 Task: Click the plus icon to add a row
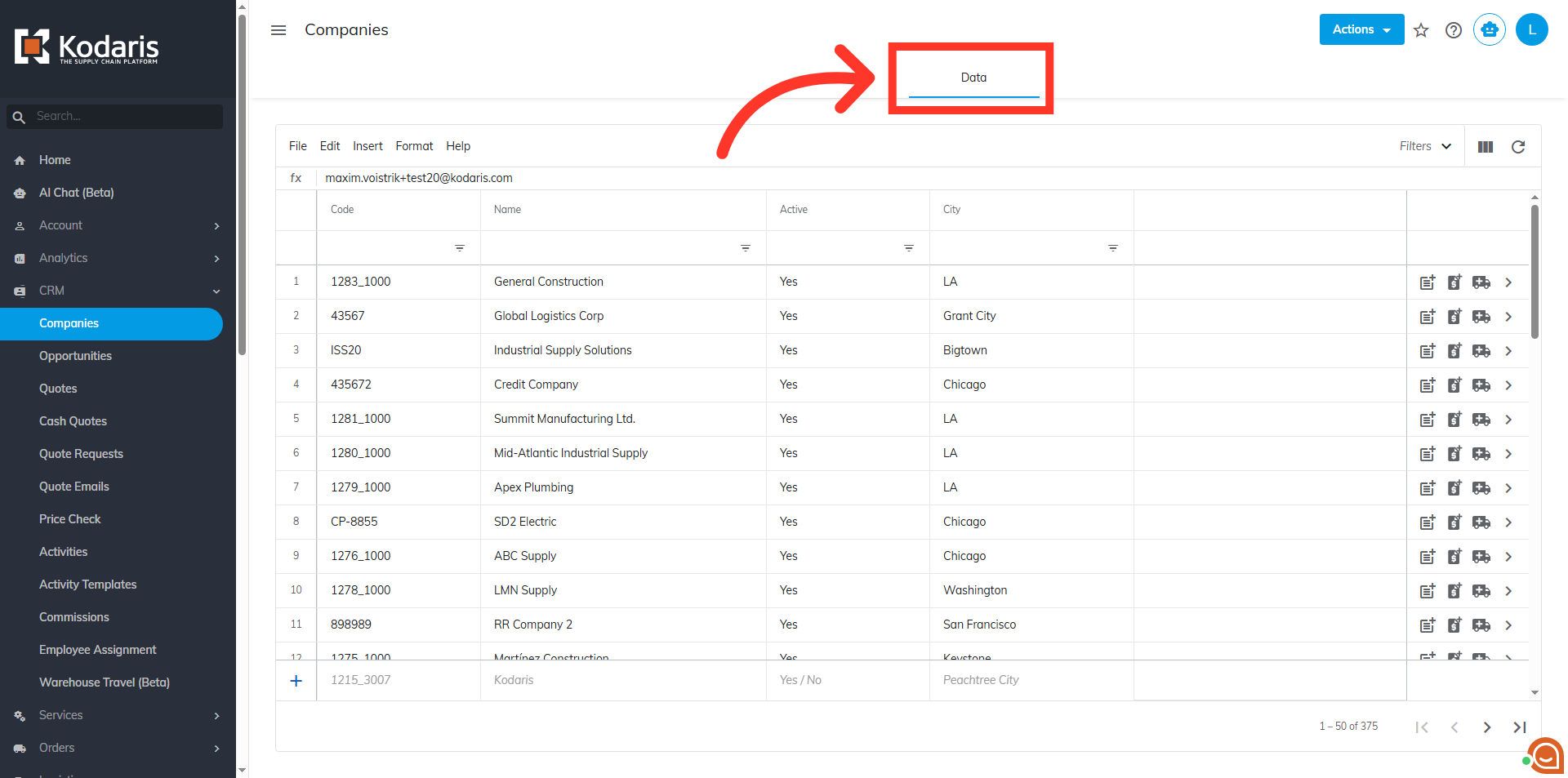pos(296,680)
